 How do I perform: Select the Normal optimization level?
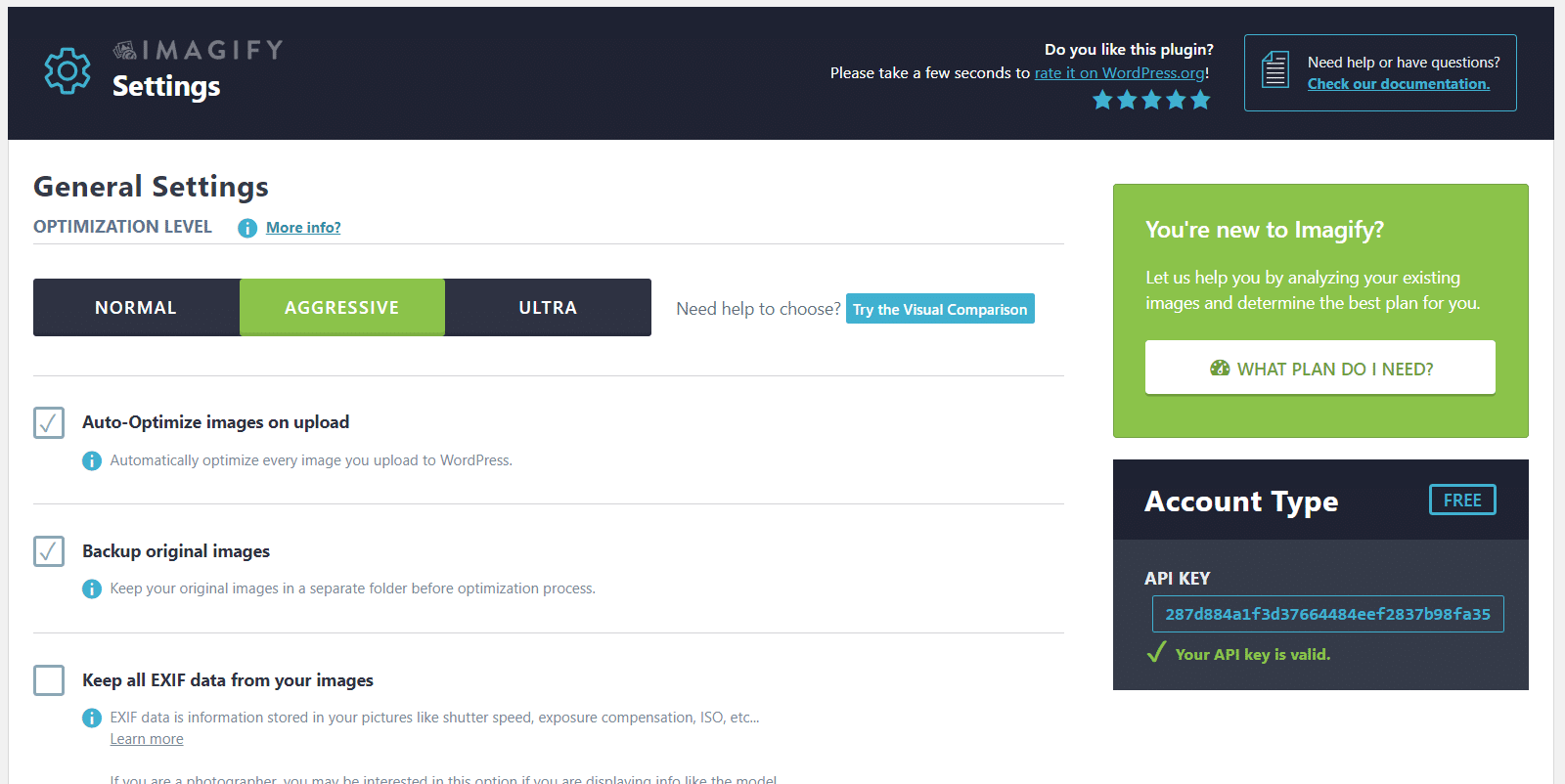click(x=136, y=308)
